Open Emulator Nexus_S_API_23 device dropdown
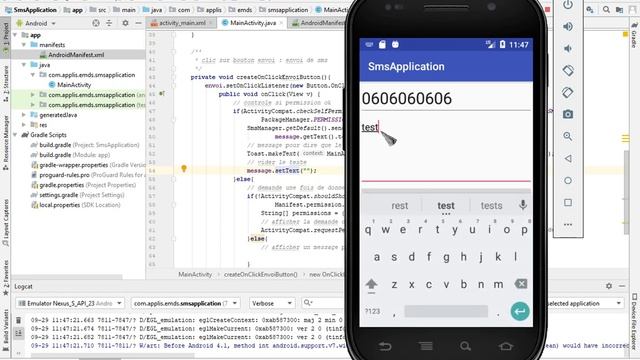 click(x=70, y=303)
